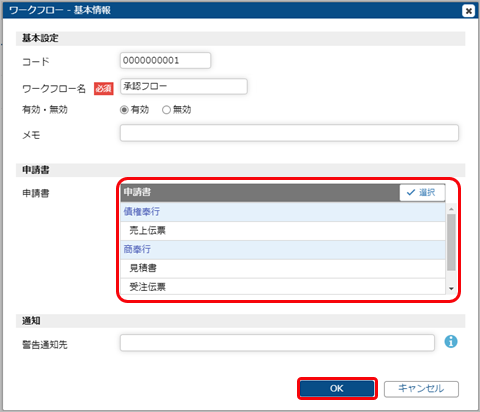
Task: Select the 商奉行 group row
Action: click(x=283, y=249)
